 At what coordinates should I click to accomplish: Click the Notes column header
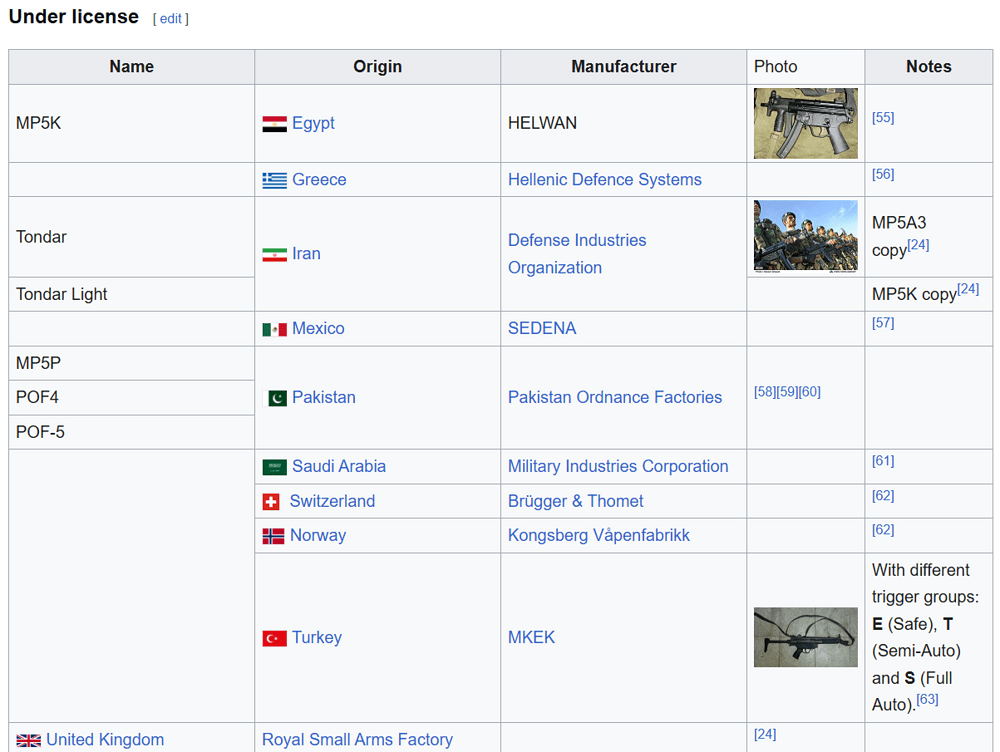click(x=929, y=66)
